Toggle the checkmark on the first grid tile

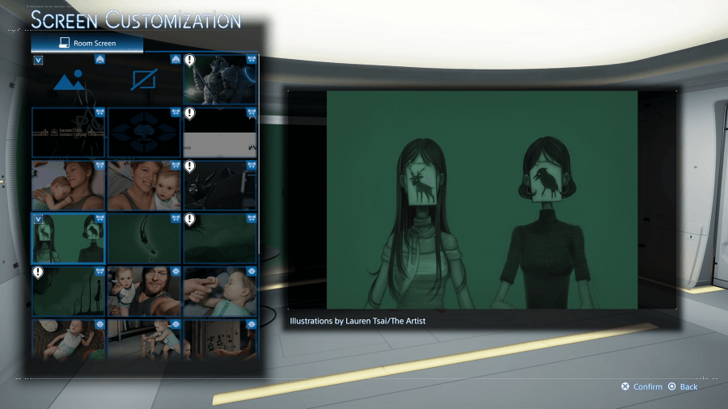(x=38, y=60)
